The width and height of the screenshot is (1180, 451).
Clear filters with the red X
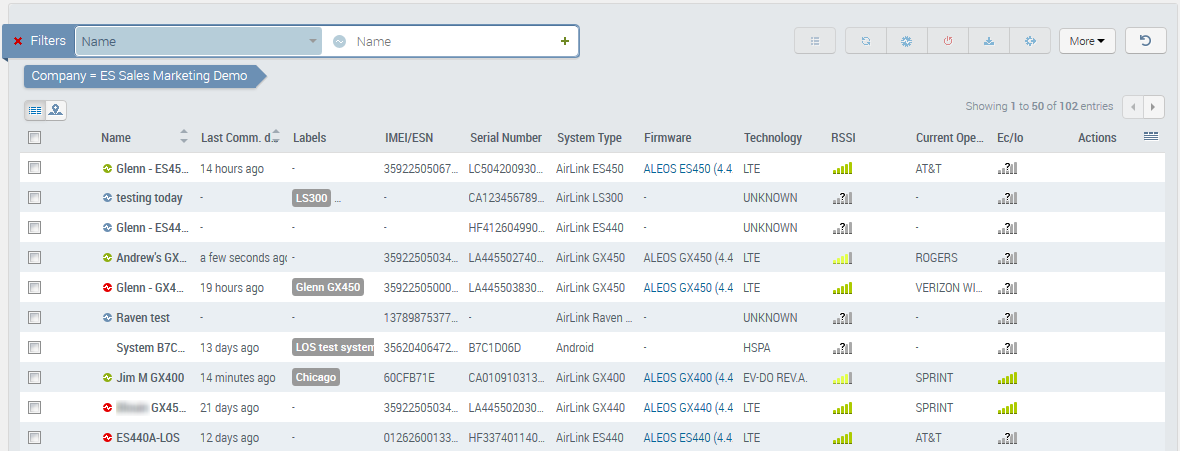click(18, 41)
